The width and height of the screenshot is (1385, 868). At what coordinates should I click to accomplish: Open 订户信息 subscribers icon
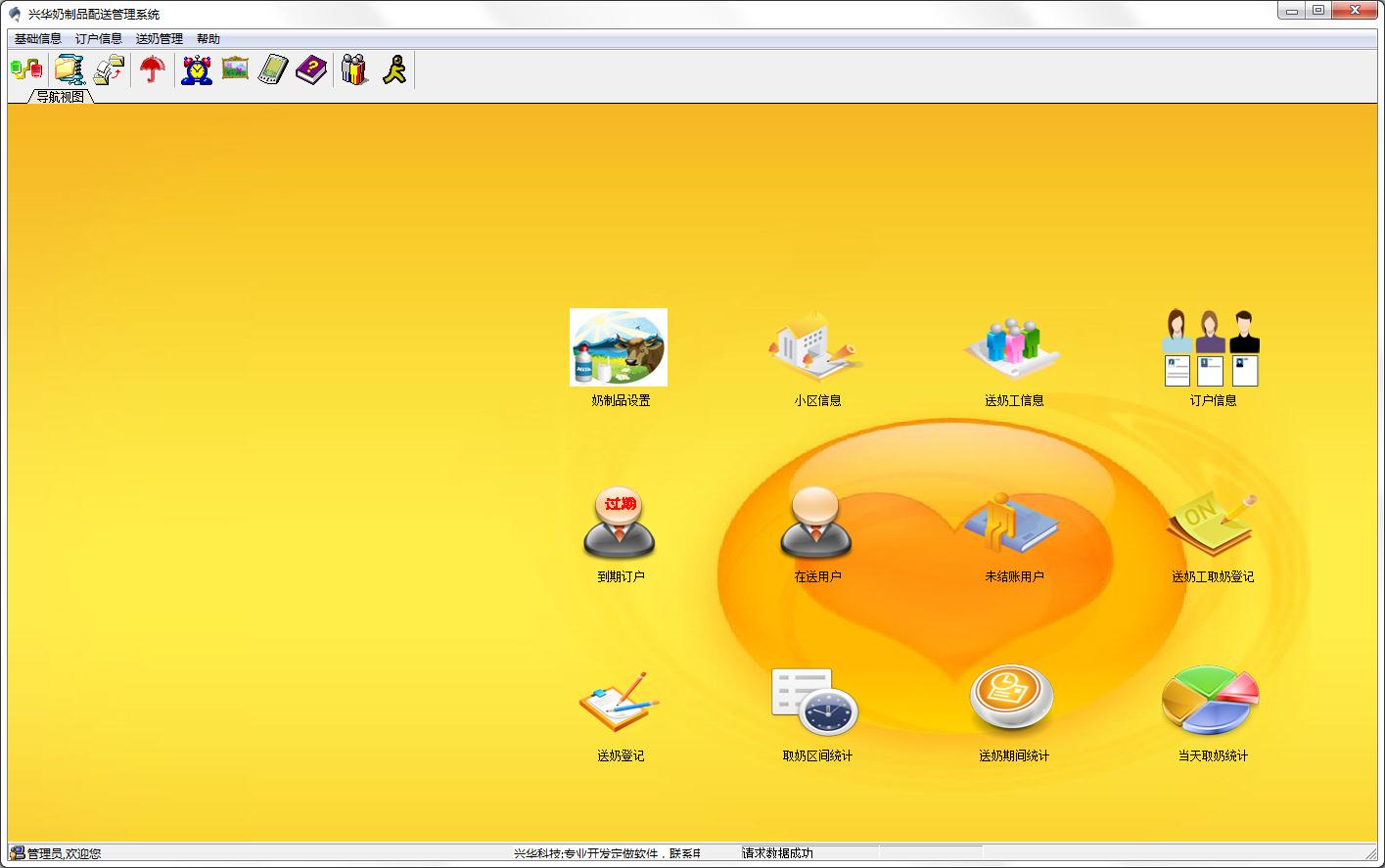pyautogui.click(x=1212, y=347)
